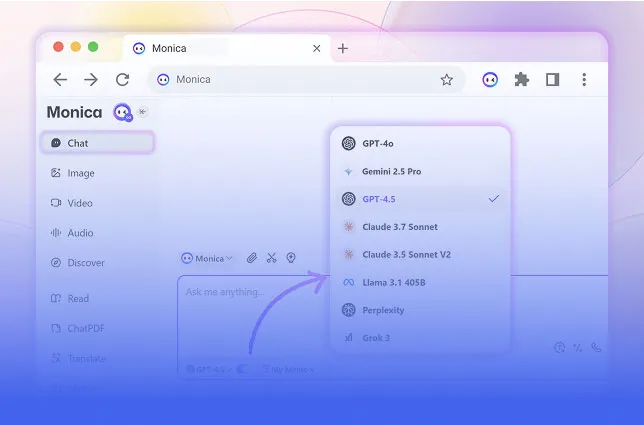Open a new browser tab
The width and height of the screenshot is (644, 425).
[x=343, y=48]
